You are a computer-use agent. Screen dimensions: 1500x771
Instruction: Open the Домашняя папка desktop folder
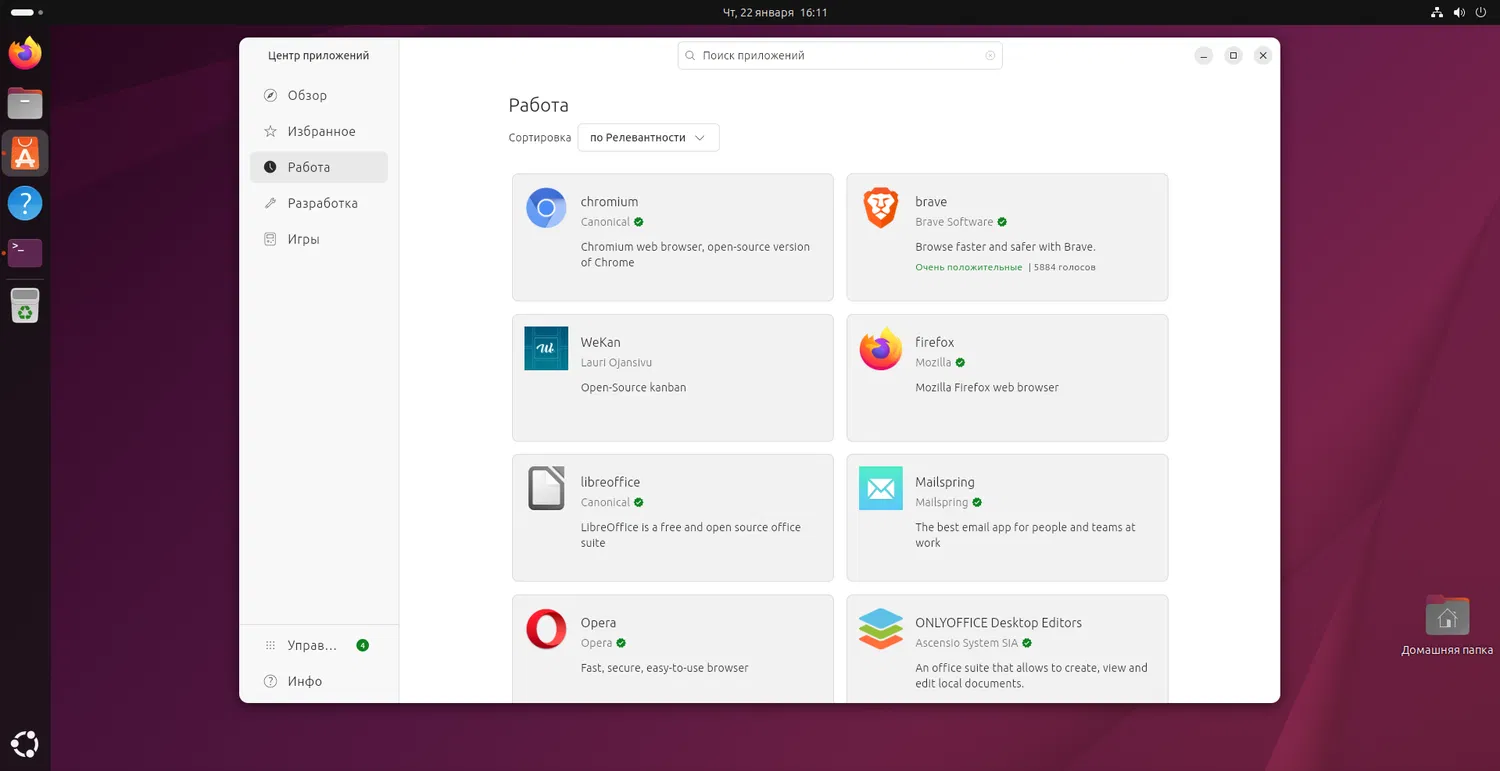coord(1447,625)
